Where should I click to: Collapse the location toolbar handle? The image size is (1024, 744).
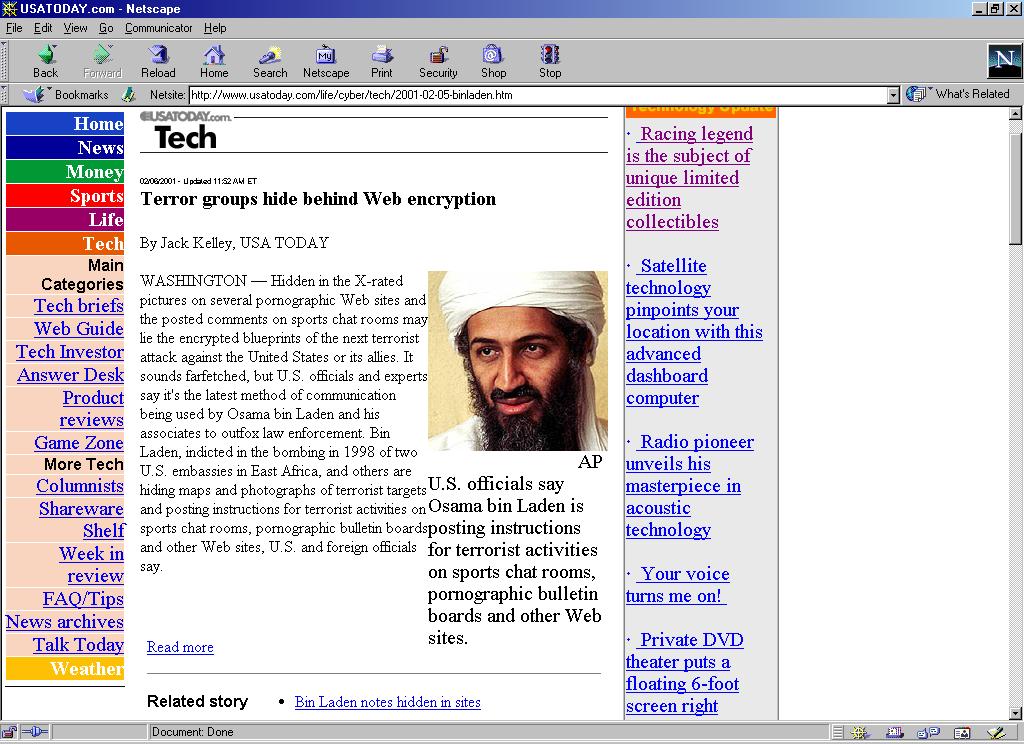point(4,95)
